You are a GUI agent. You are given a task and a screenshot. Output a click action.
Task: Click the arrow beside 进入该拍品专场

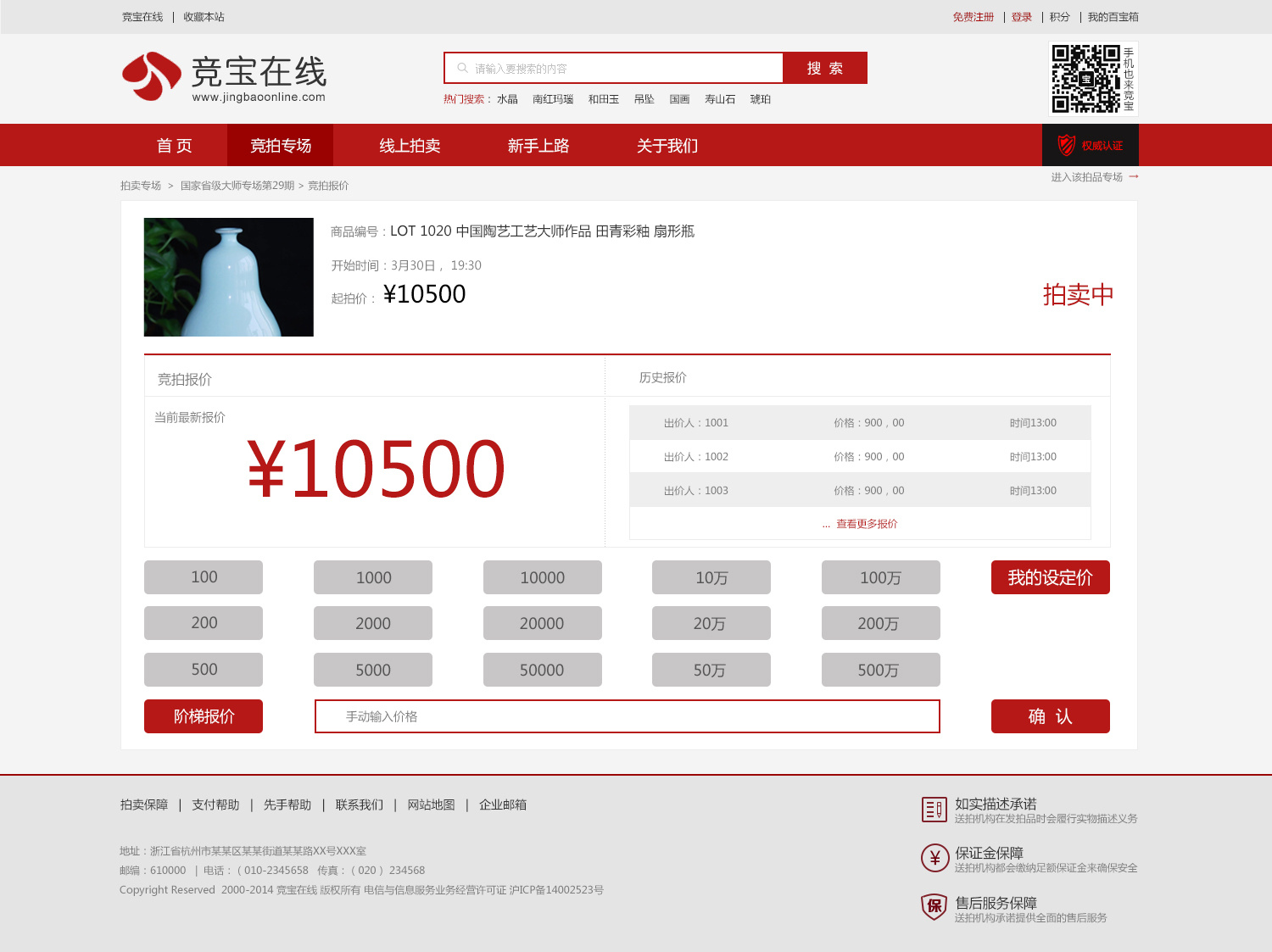click(1135, 177)
